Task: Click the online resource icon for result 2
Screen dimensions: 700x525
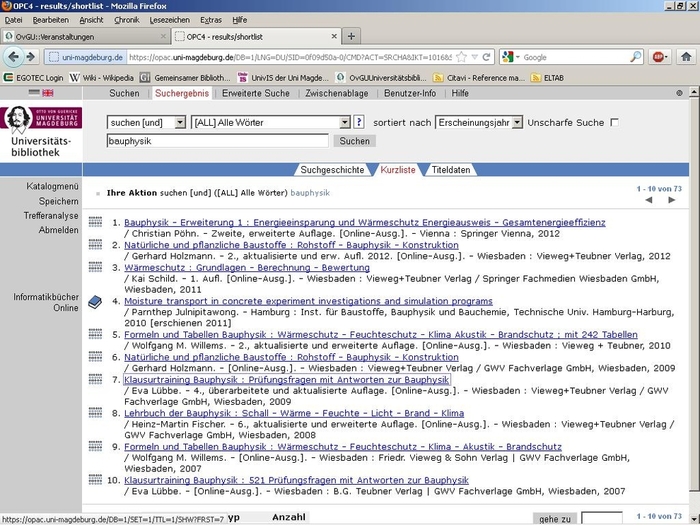Action: coord(96,244)
